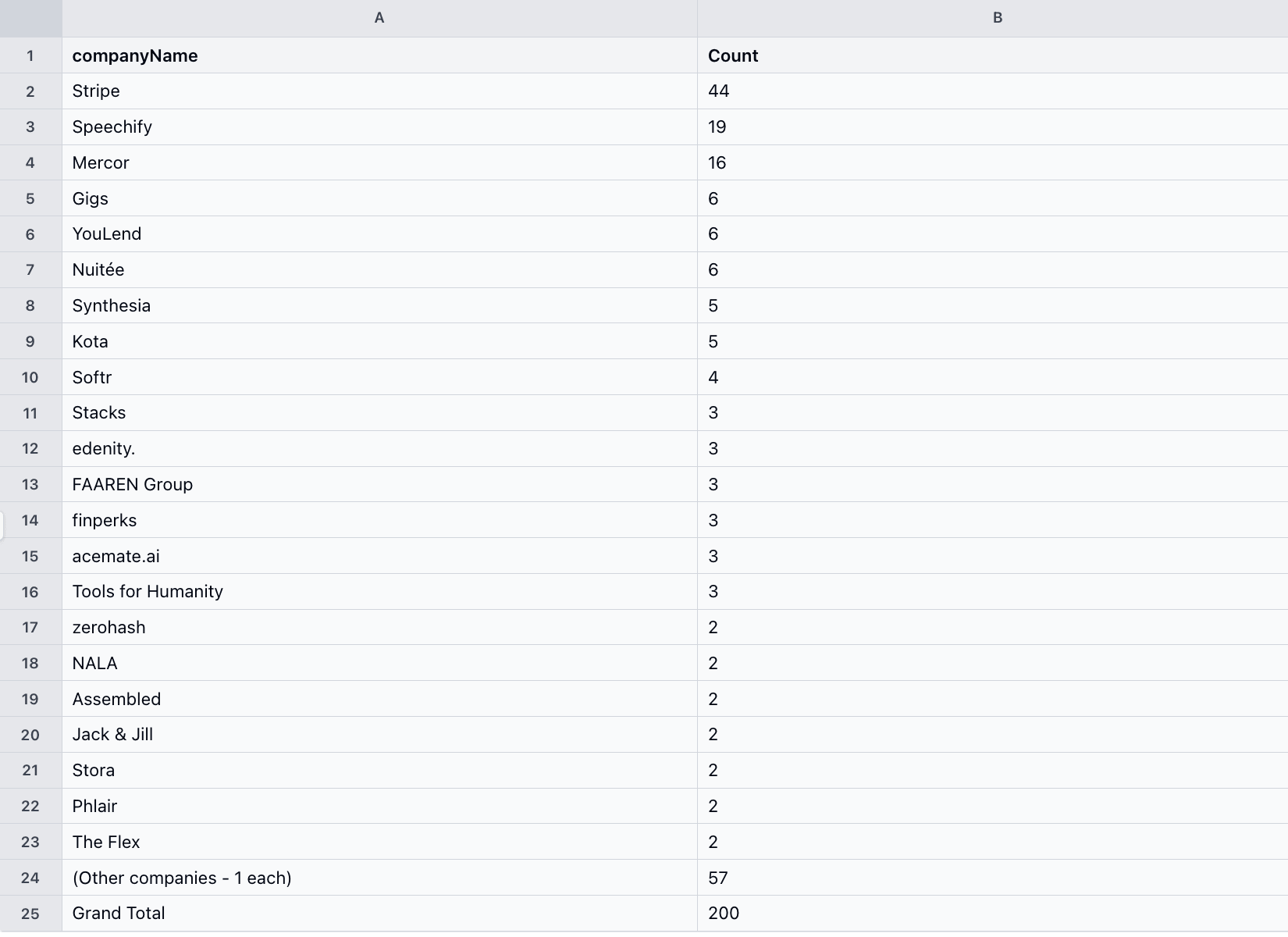Click the Phlair cell
This screenshot has height=937, width=1288.
pyautogui.click(x=379, y=806)
